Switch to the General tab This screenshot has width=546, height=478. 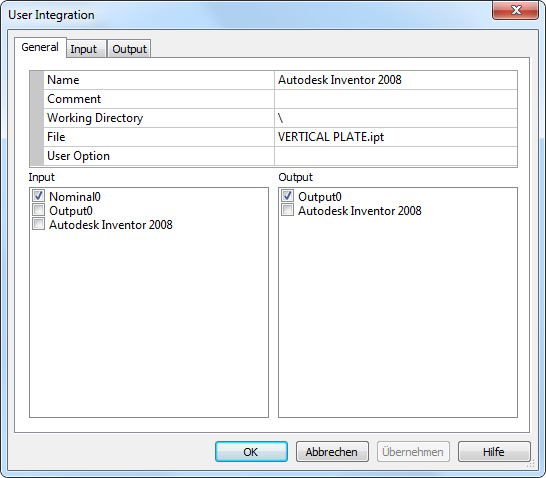40,47
